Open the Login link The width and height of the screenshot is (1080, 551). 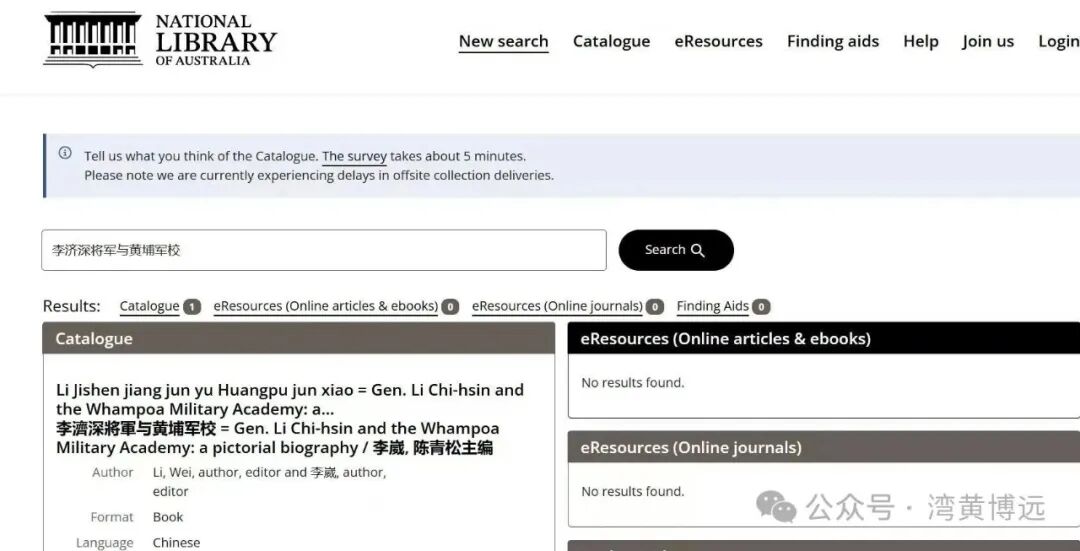1059,41
